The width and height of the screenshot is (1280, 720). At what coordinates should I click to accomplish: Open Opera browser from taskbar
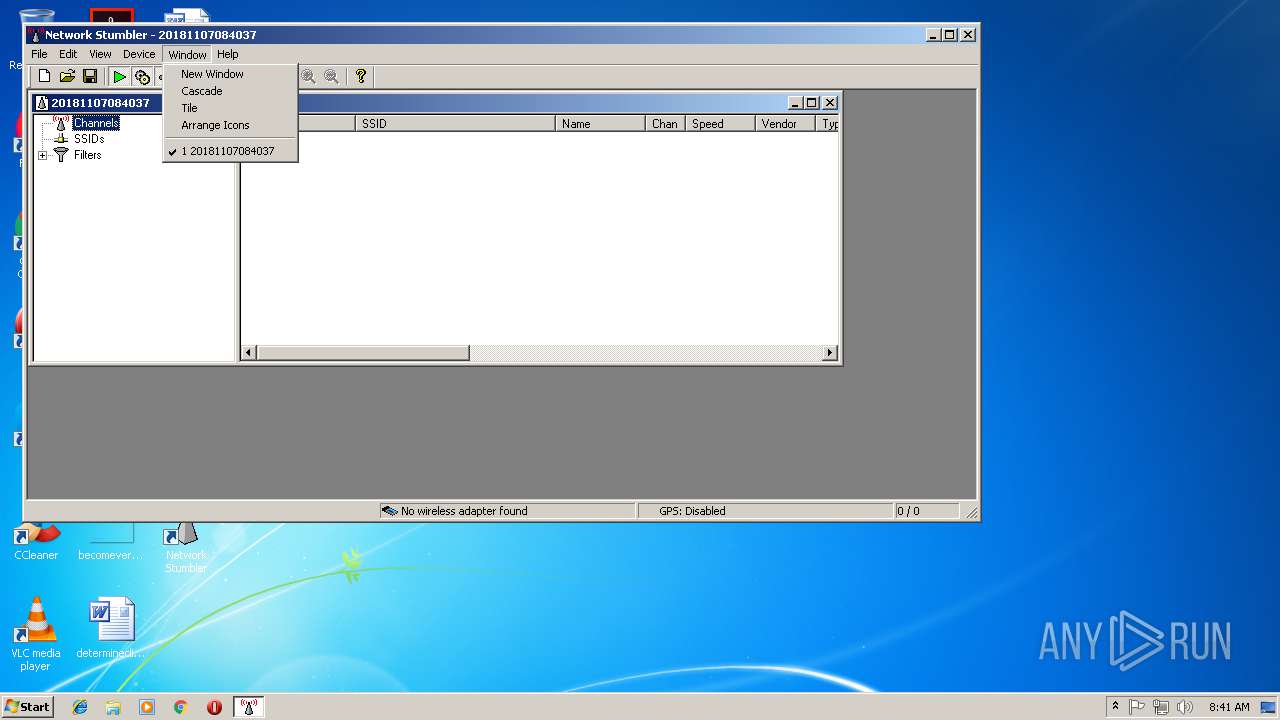[x=214, y=707]
